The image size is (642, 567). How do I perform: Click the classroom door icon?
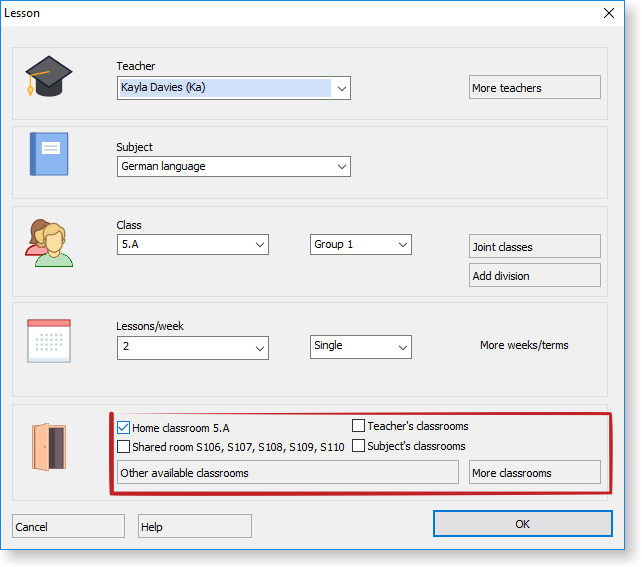pos(49,446)
